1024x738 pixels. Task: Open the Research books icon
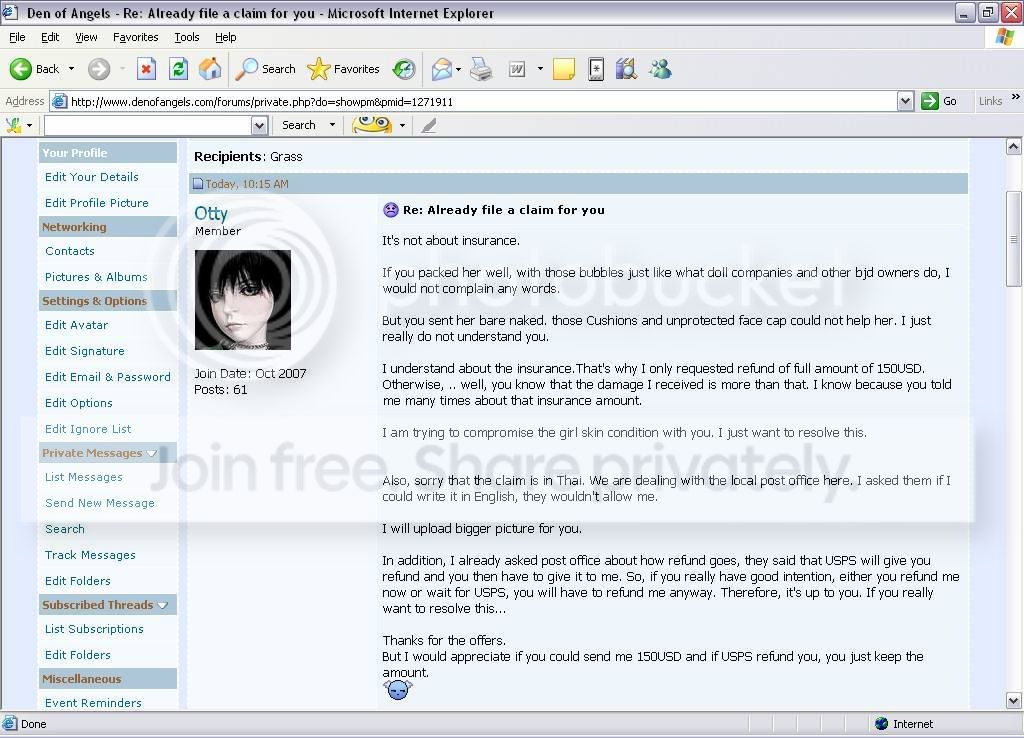[x=626, y=69]
